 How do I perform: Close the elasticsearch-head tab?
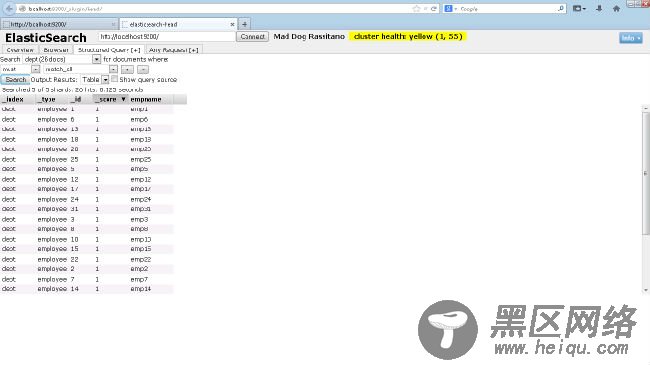232,24
